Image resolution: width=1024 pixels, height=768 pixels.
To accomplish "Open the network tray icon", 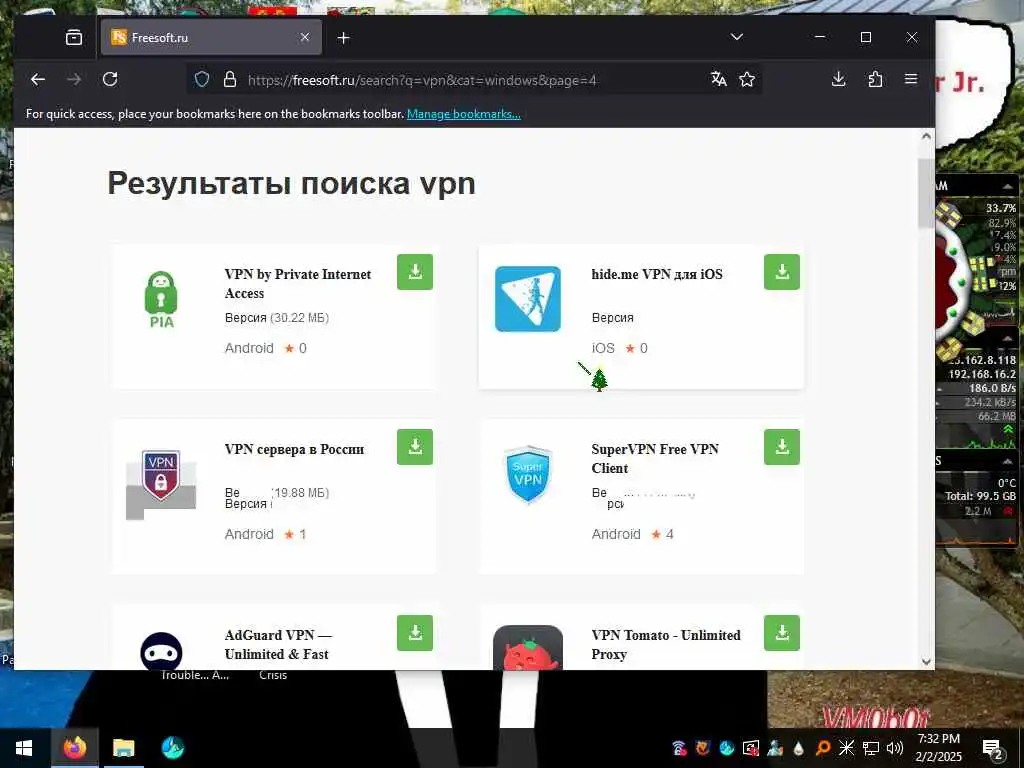I will coord(871,748).
